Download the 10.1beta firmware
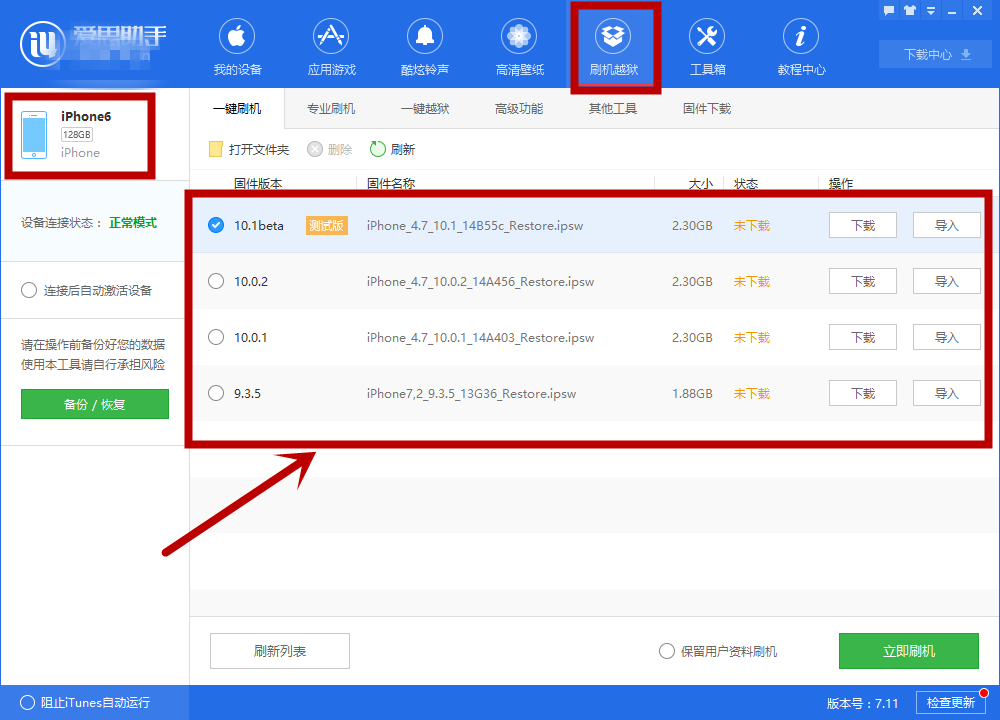This screenshot has height=720, width=1000. (x=863, y=225)
